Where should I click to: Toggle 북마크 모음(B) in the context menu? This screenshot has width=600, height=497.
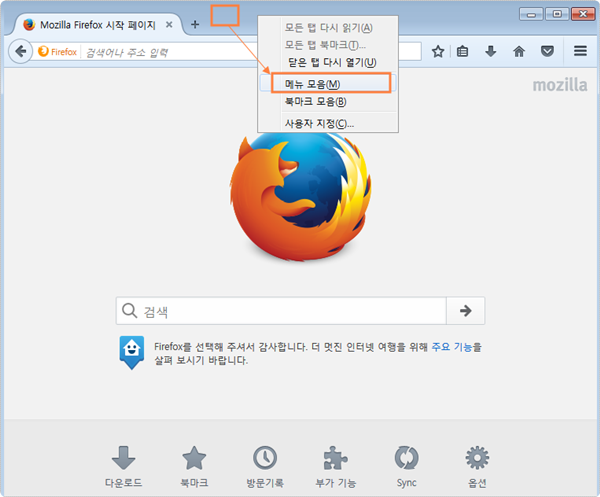pos(328,101)
